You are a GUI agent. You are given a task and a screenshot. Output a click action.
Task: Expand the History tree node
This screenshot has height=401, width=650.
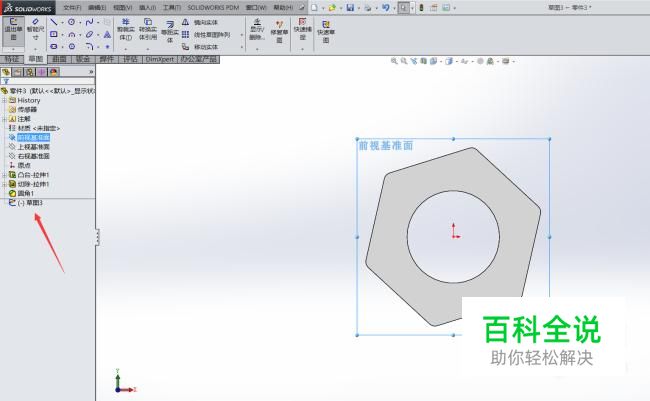tap(4, 100)
